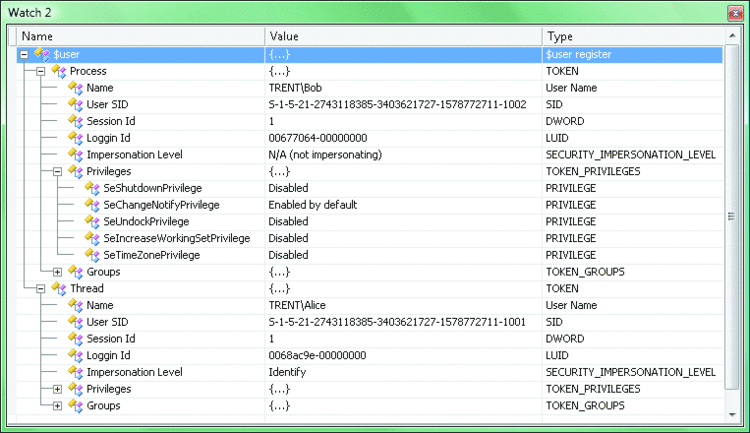Select the SeChangeNotifyPrivilege name
Screen dimensions: 750x433
coord(161,205)
